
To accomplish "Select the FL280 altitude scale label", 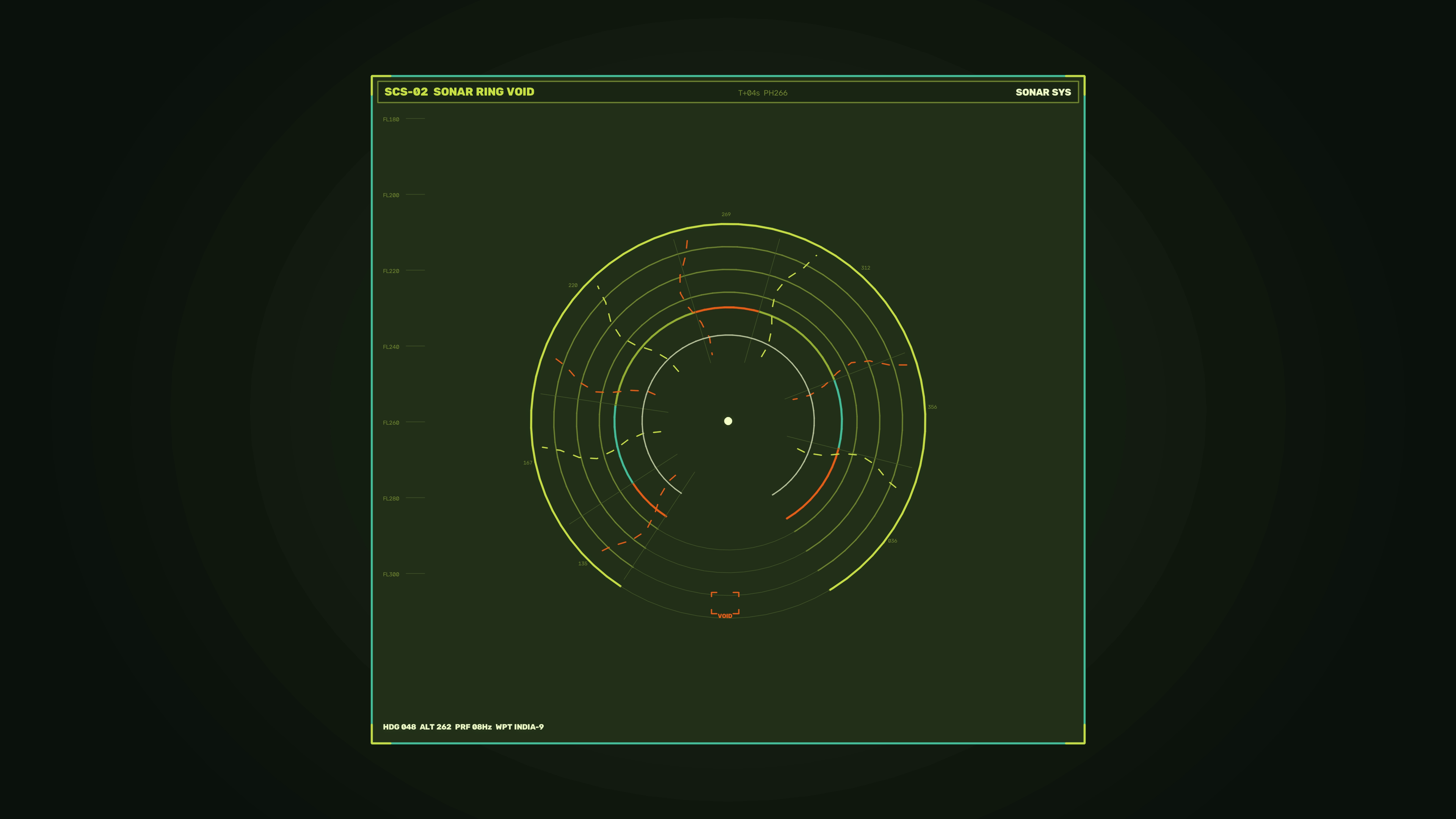I will (391, 498).
